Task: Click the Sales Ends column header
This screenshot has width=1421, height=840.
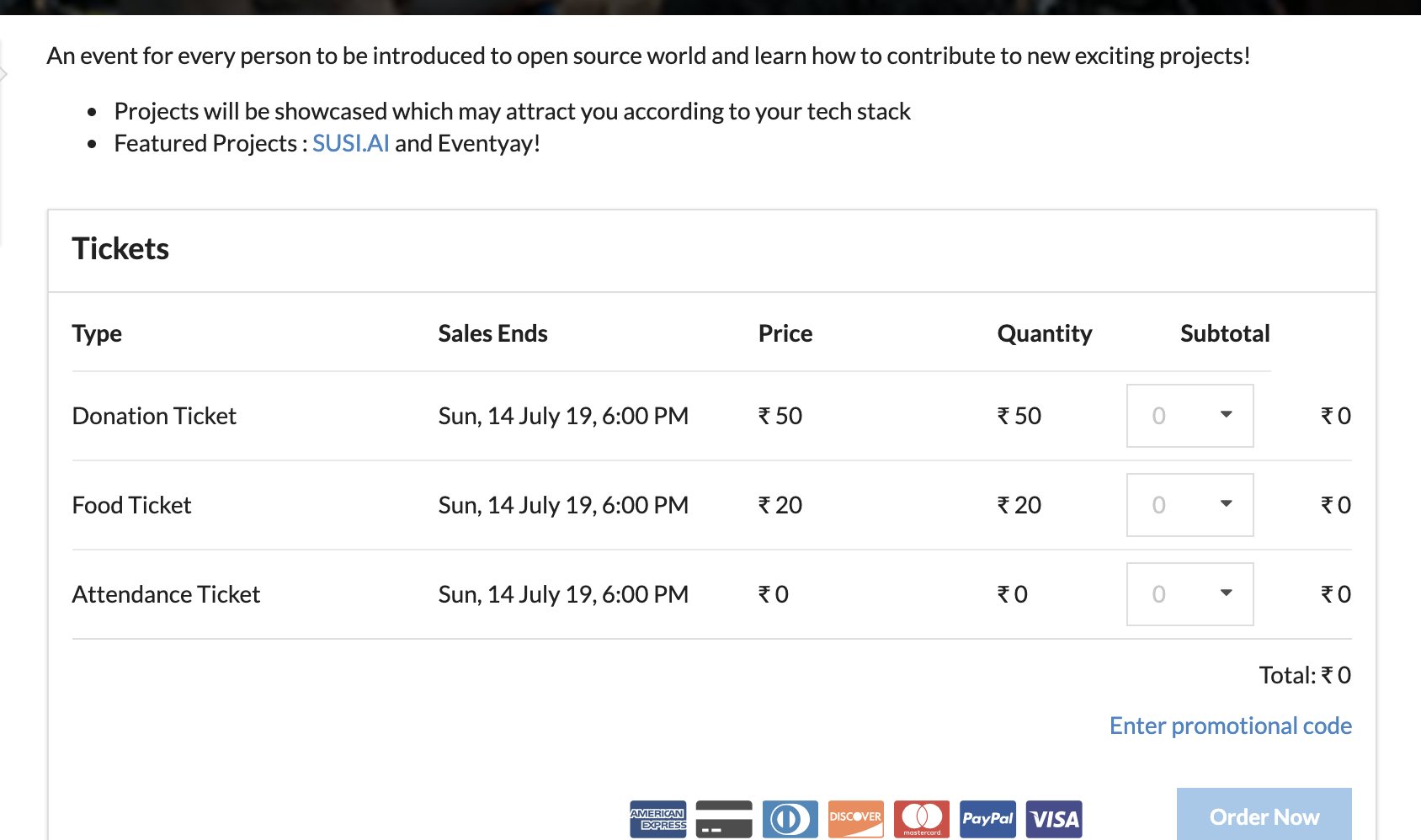Action: tap(492, 333)
